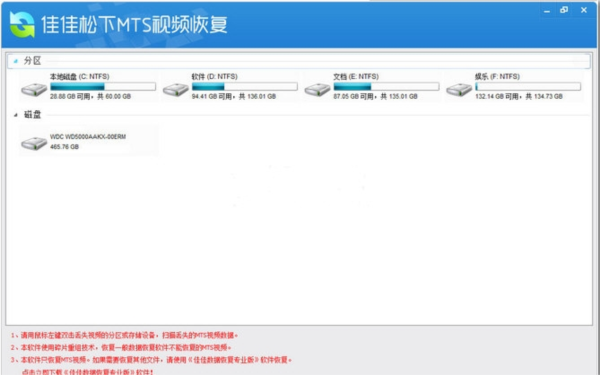
Task: Select the 娱乐 (F: NTFS) drive icon
Action: coord(459,90)
